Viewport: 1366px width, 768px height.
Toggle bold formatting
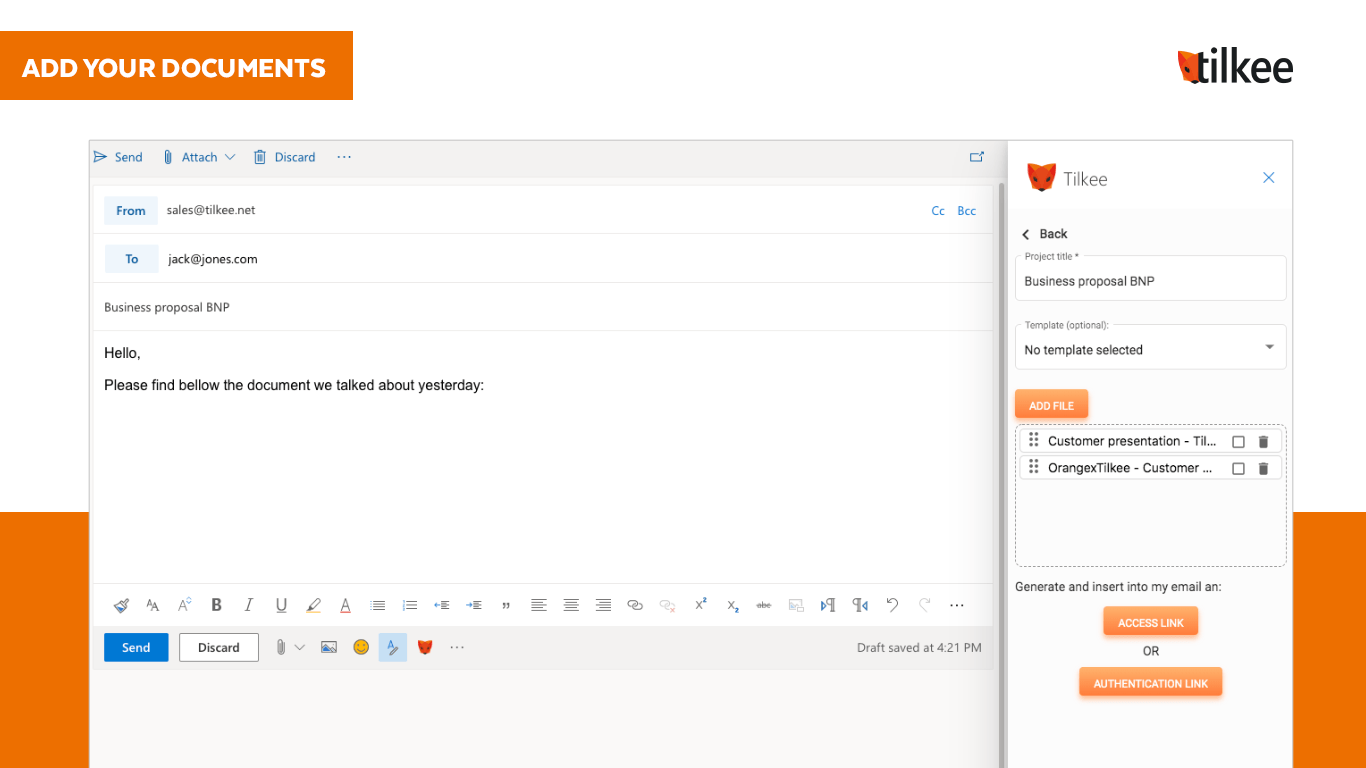(x=216, y=605)
